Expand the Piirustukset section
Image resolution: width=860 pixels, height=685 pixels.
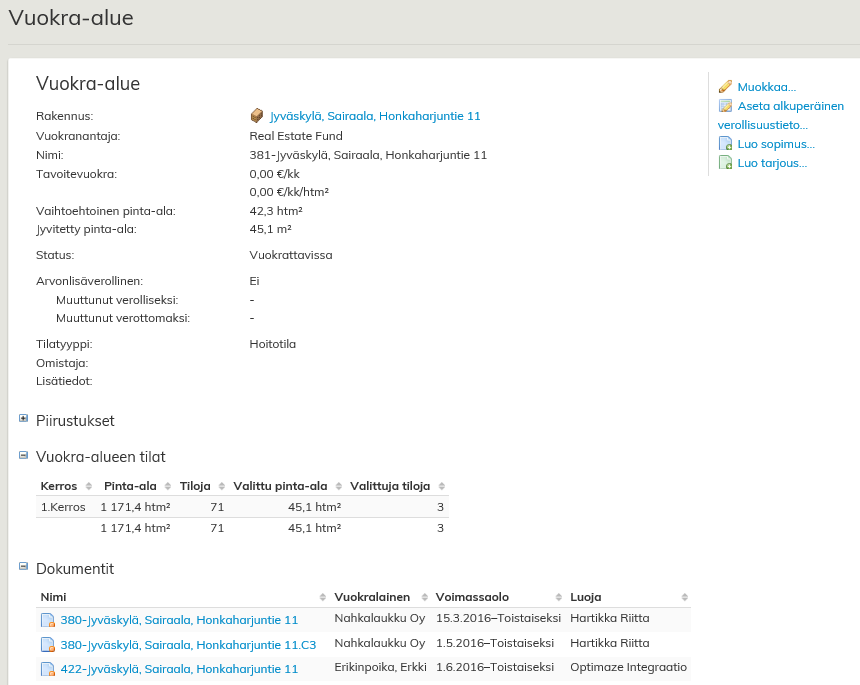pyautogui.click(x=23, y=418)
